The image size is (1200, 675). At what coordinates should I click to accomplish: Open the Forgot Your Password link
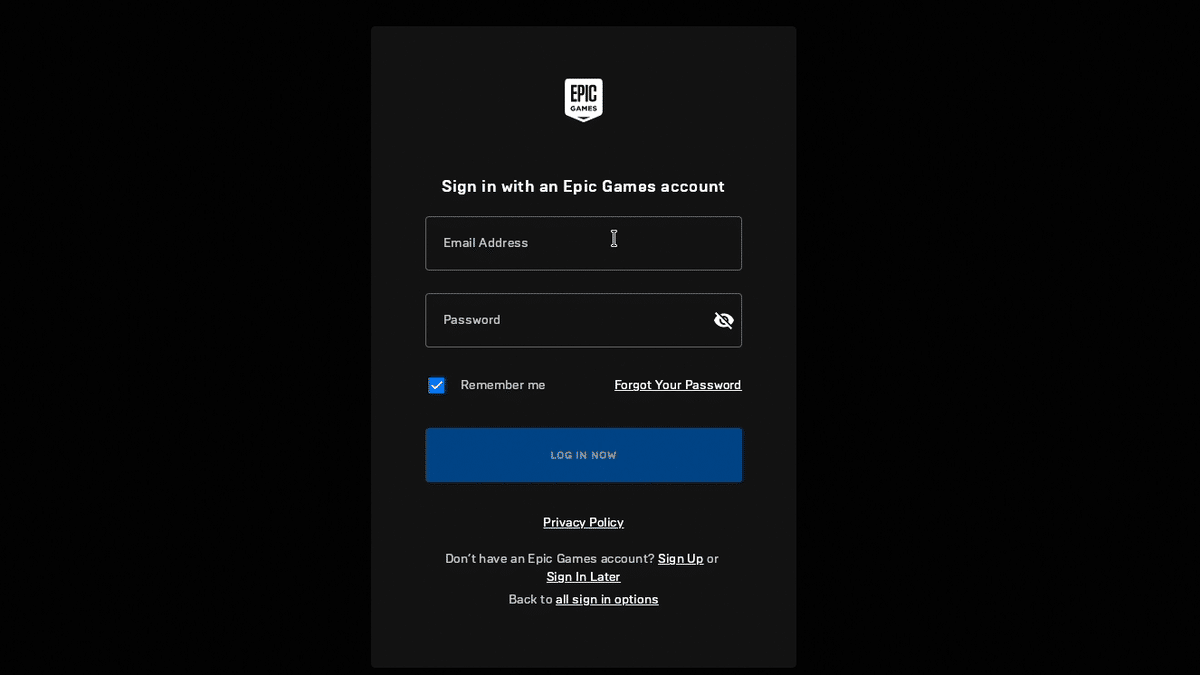pos(678,385)
